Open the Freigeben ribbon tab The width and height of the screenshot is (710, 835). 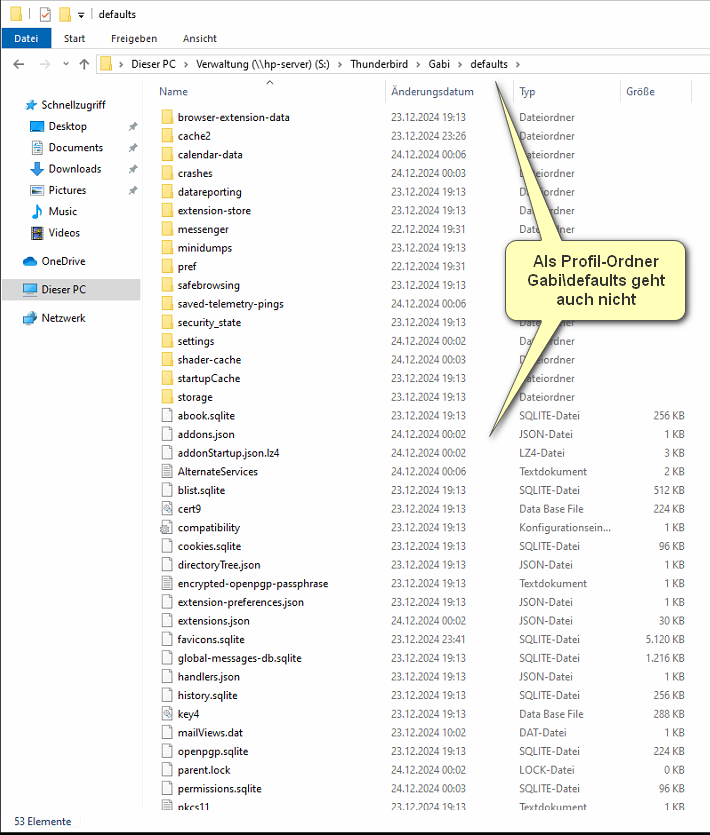point(133,39)
